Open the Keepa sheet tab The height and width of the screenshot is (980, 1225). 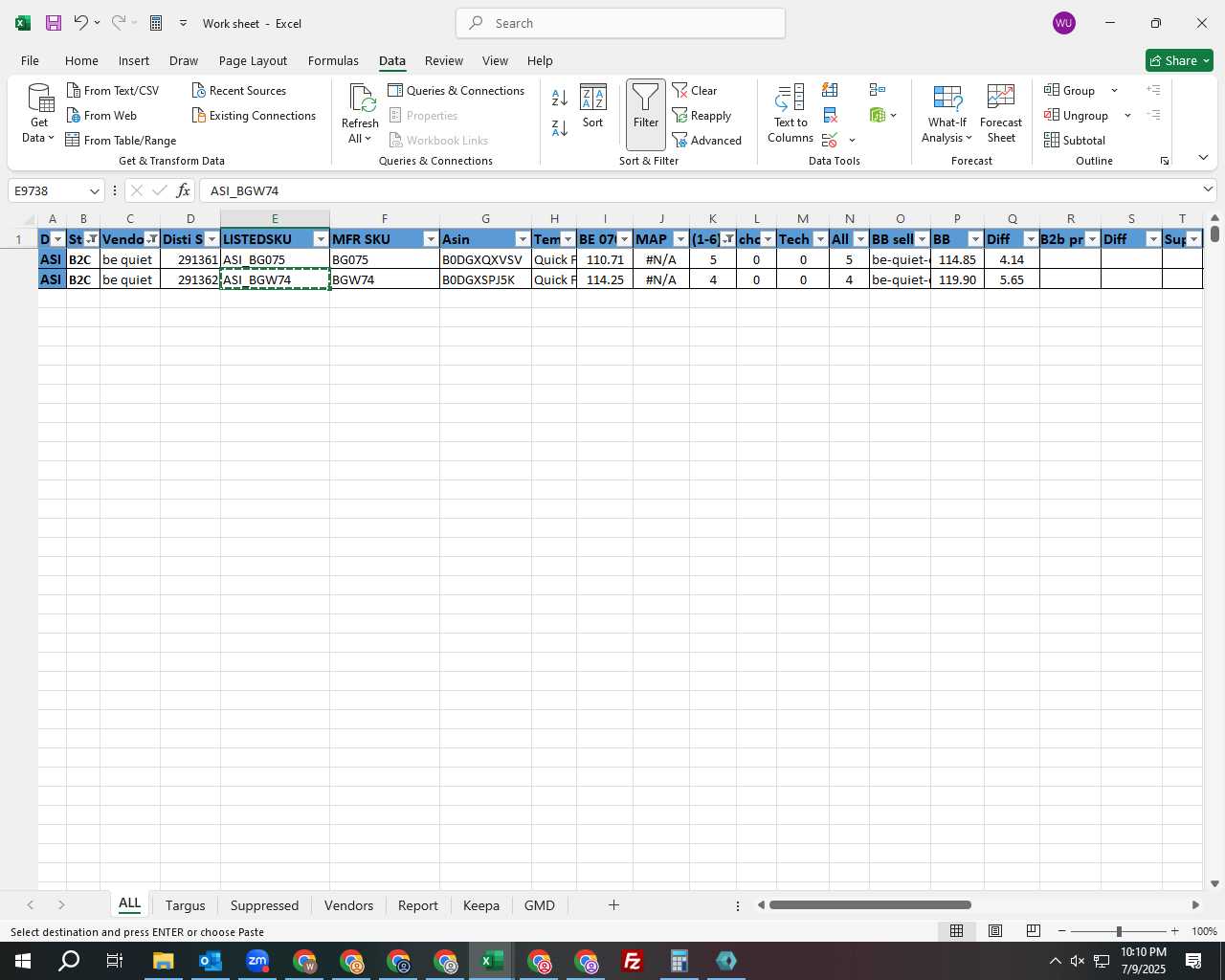(480, 905)
